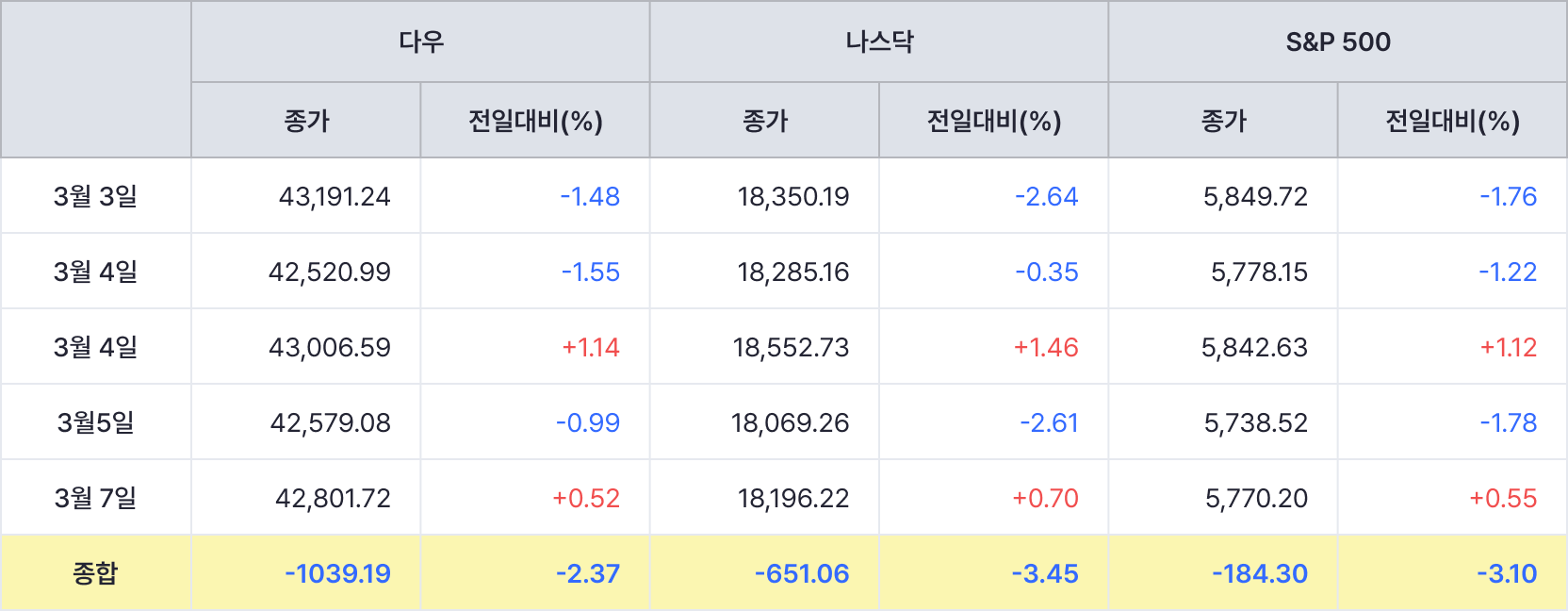Select the 3월 7일 row label
This screenshot has height=611, width=1568.
(95, 498)
